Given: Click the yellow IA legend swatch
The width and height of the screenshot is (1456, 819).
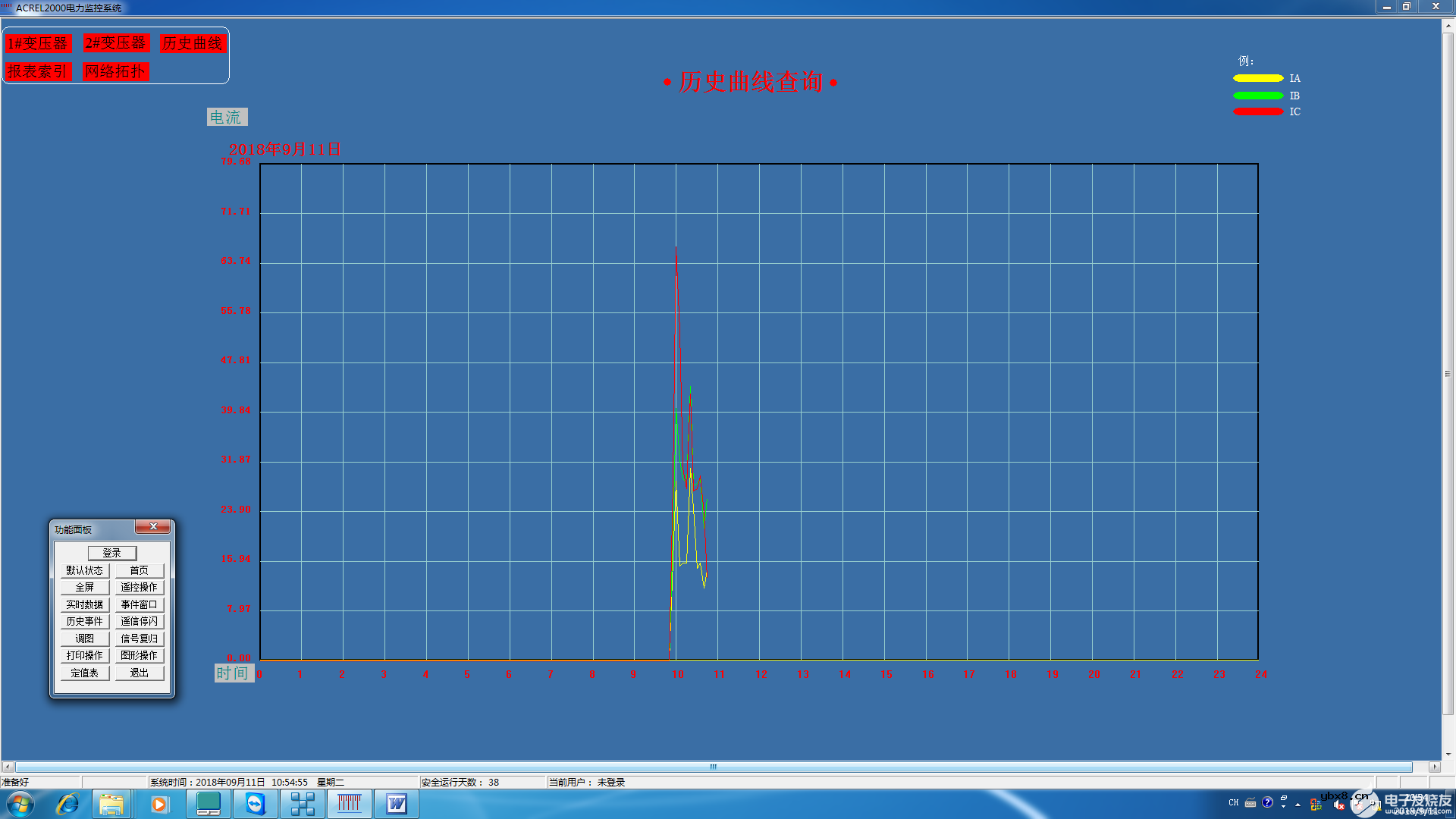Looking at the screenshot, I should (1257, 78).
